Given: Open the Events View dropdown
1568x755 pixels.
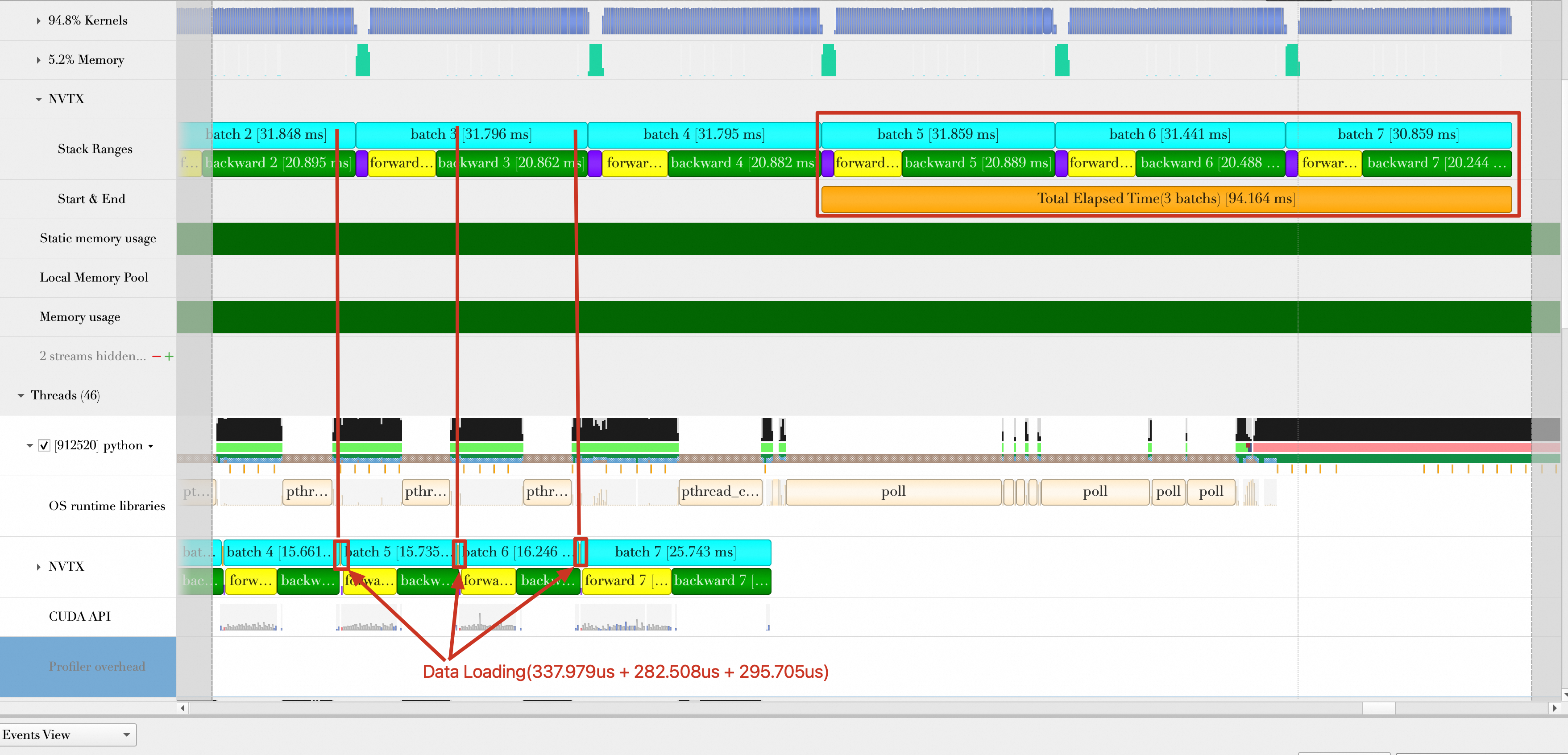Looking at the screenshot, I should [67, 734].
